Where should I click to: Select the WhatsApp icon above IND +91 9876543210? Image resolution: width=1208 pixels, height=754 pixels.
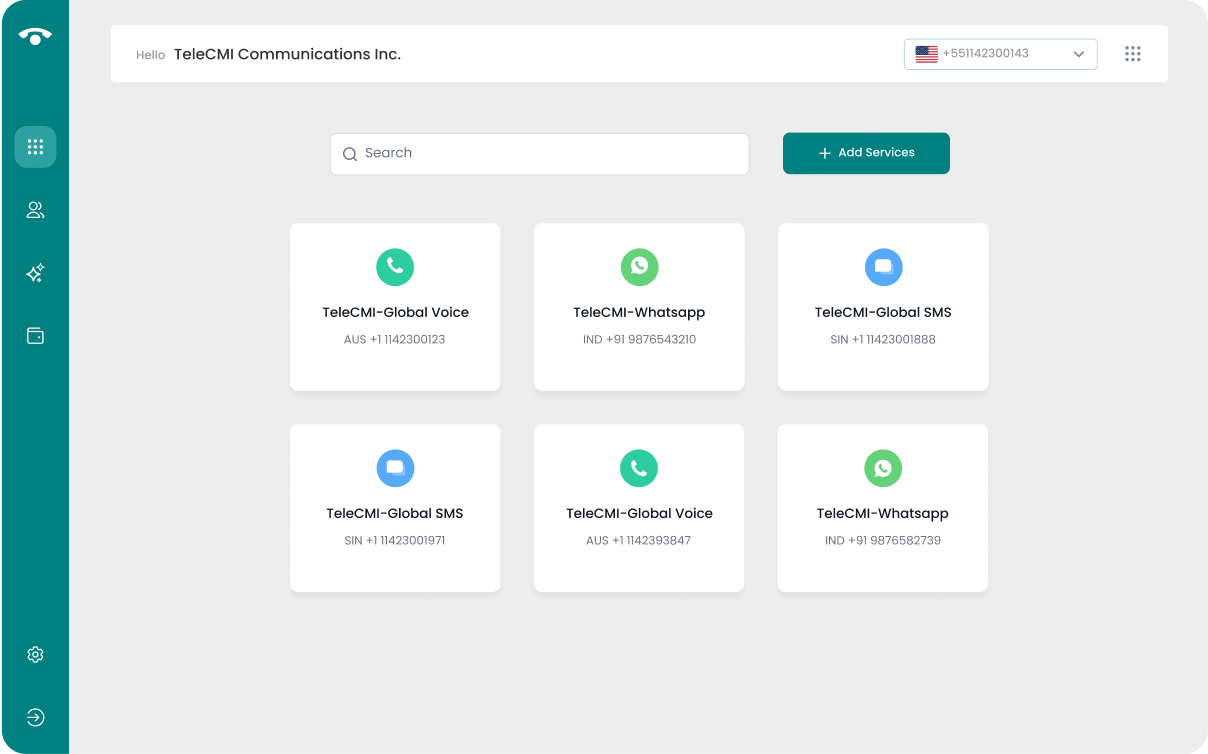(639, 267)
